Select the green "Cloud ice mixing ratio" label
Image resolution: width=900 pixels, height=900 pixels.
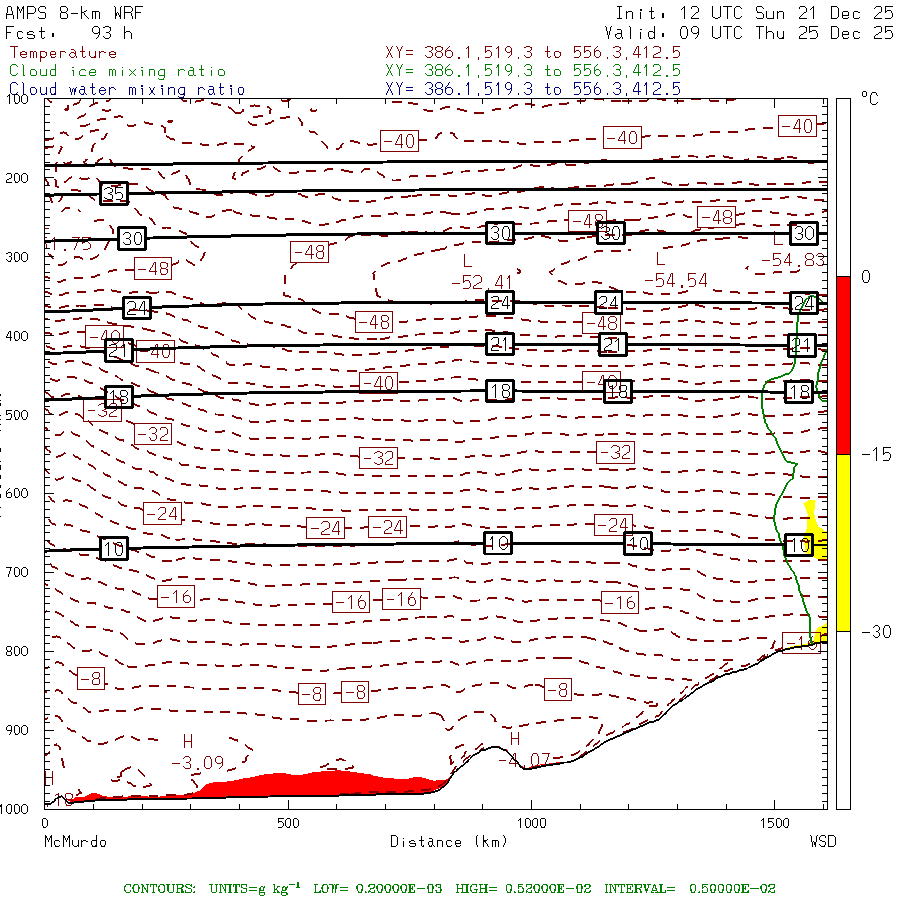pyautogui.click(x=117, y=71)
